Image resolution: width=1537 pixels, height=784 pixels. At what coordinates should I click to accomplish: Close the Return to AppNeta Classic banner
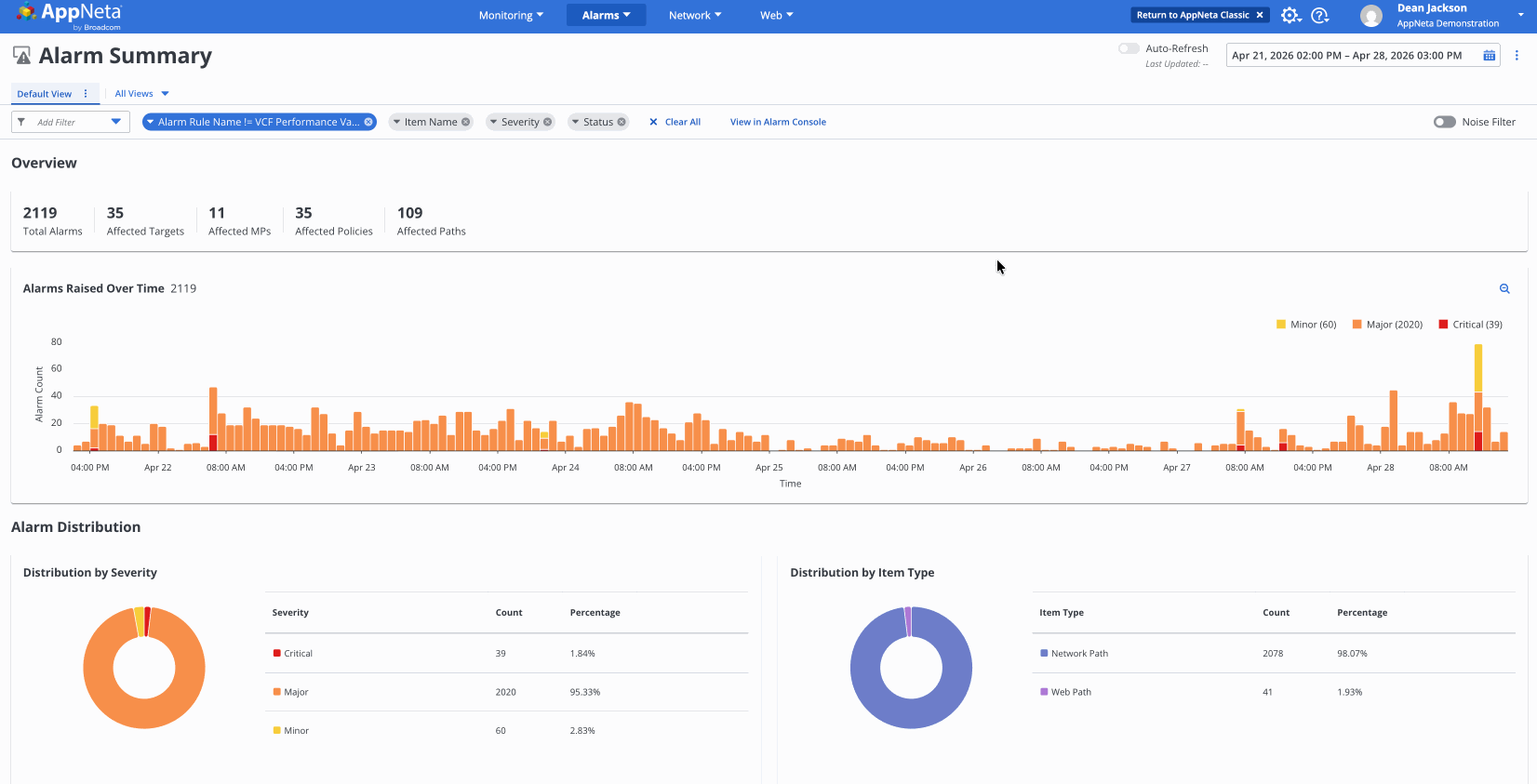pyautogui.click(x=1260, y=15)
